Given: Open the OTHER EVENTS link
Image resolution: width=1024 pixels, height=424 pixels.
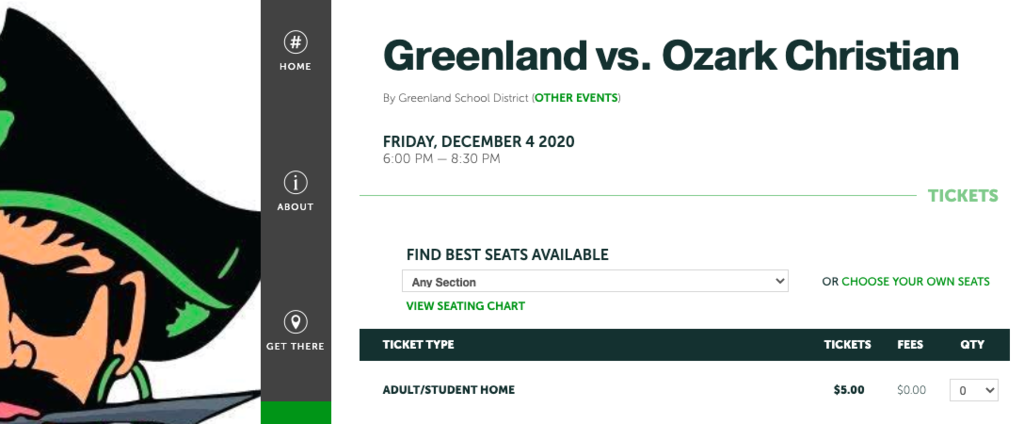Looking at the screenshot, I should point(576,98).
